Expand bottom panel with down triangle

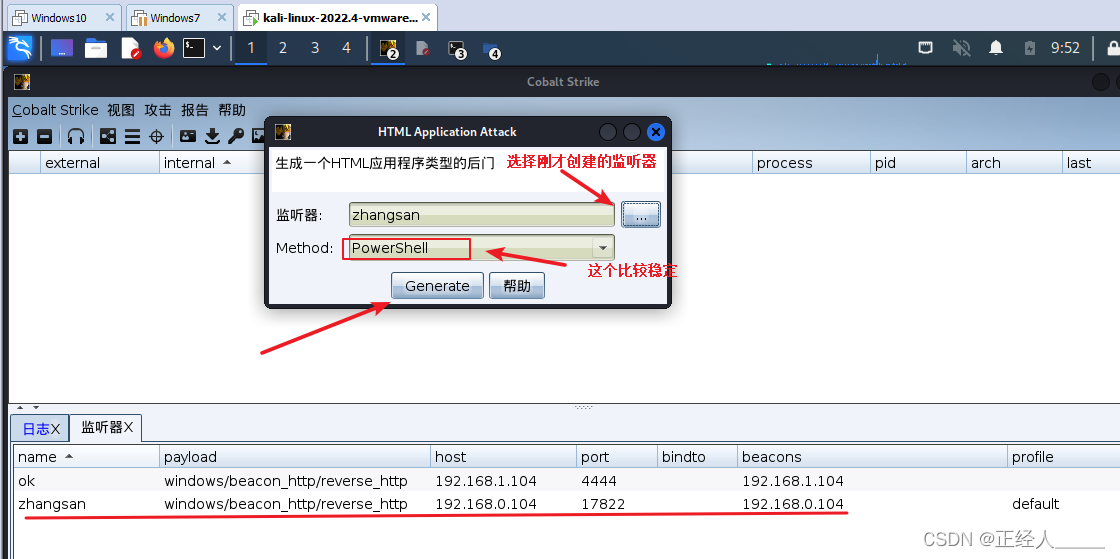[36, 407]
